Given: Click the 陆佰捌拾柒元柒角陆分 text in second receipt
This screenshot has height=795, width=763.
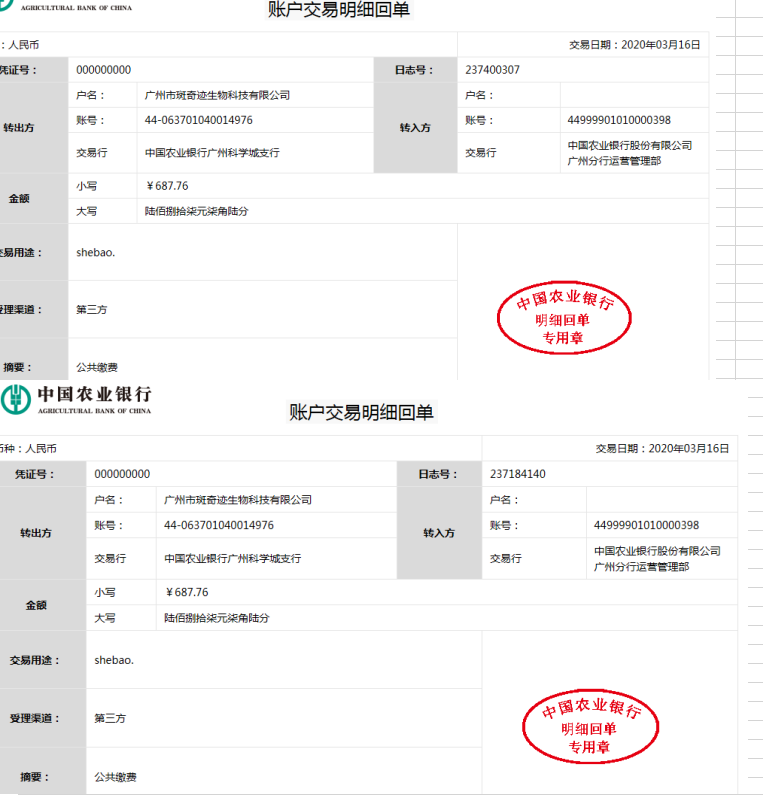Looking at the screenshot, I should 216,618.
